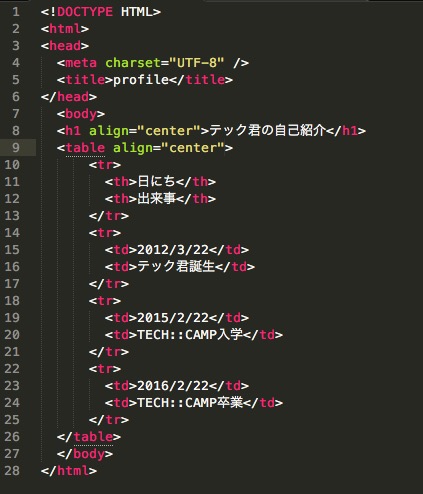This screenshot has height=494, width=423.
Task: Click the text TECH::CAMP卒業
Action: point(190,403)
